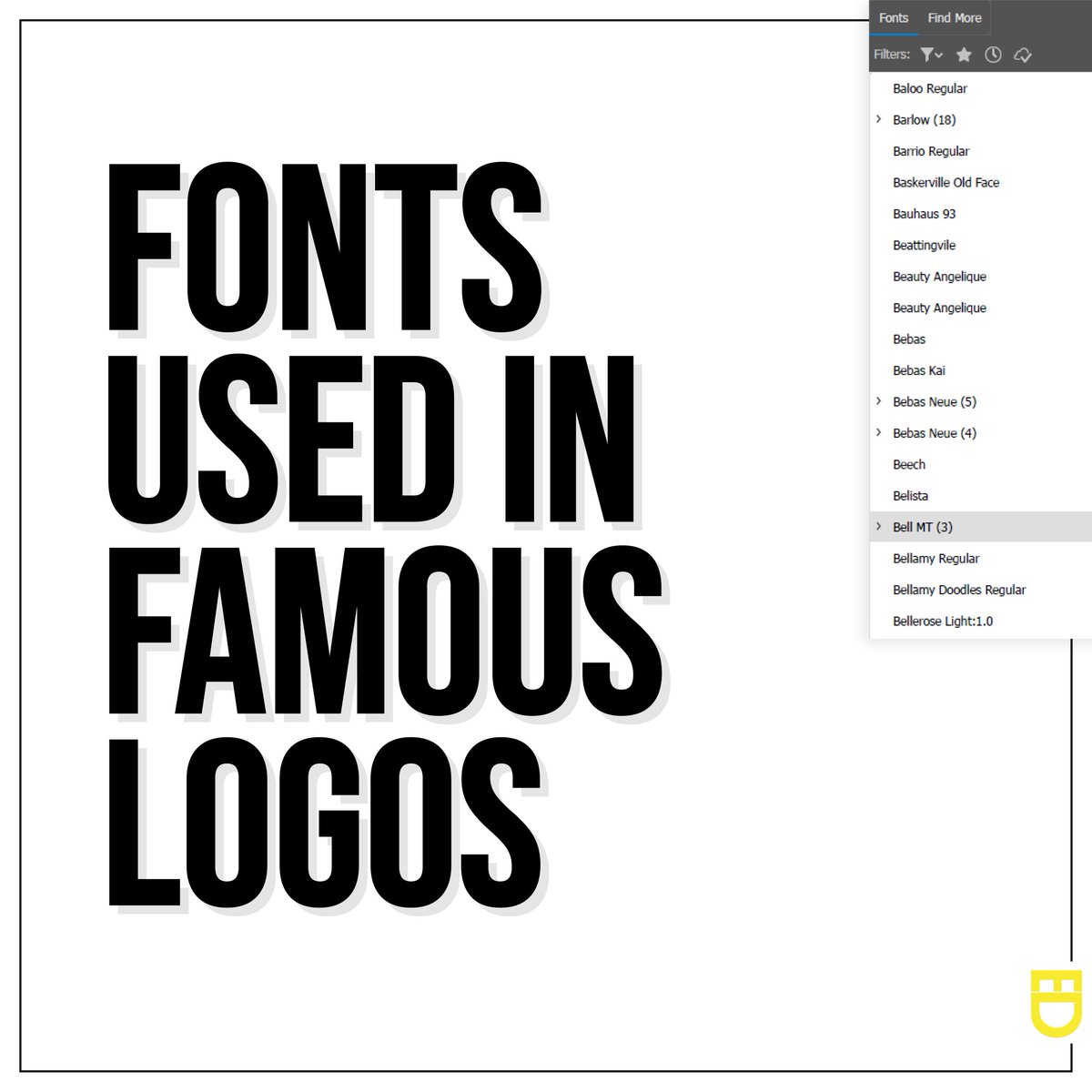This screenshot has height=1092, width=1092.
Task: Expand the Bebas Neue (5) font family
Action: click(879, 401)
